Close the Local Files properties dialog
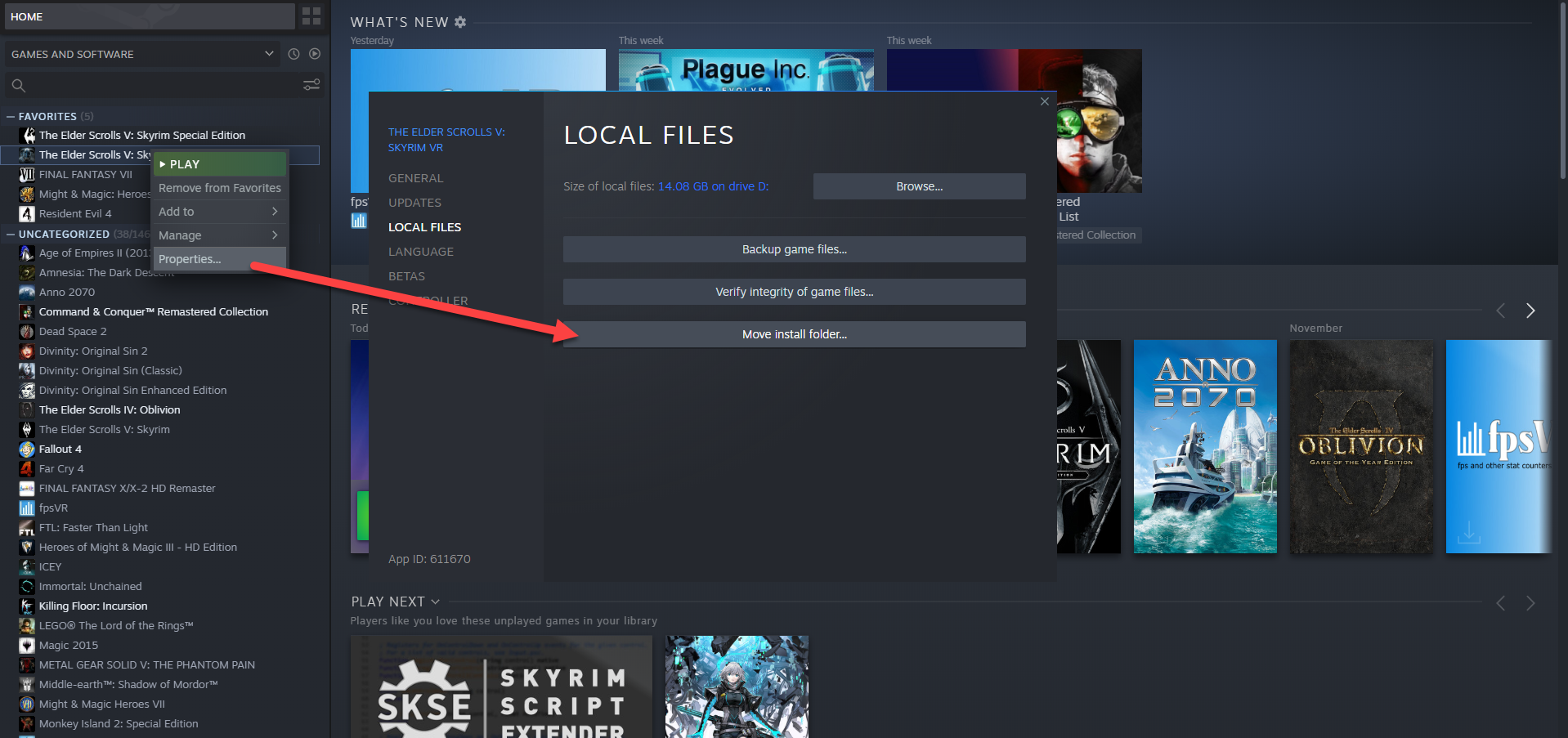This screenshot has width=1568, height=738. coord(1045,101)
